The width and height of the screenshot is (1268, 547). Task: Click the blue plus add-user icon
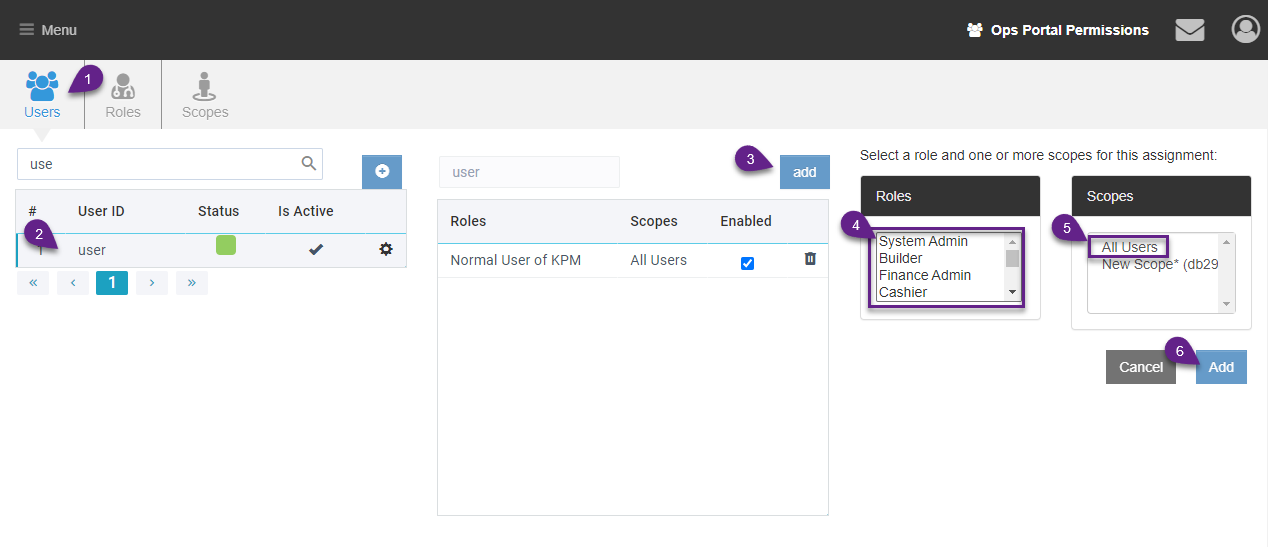[382, 172]
